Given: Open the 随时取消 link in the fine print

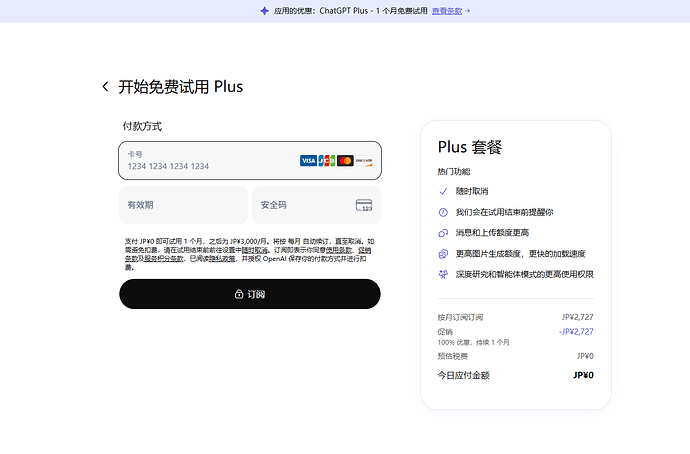Looking at the screenshot, I should [254, 250].
